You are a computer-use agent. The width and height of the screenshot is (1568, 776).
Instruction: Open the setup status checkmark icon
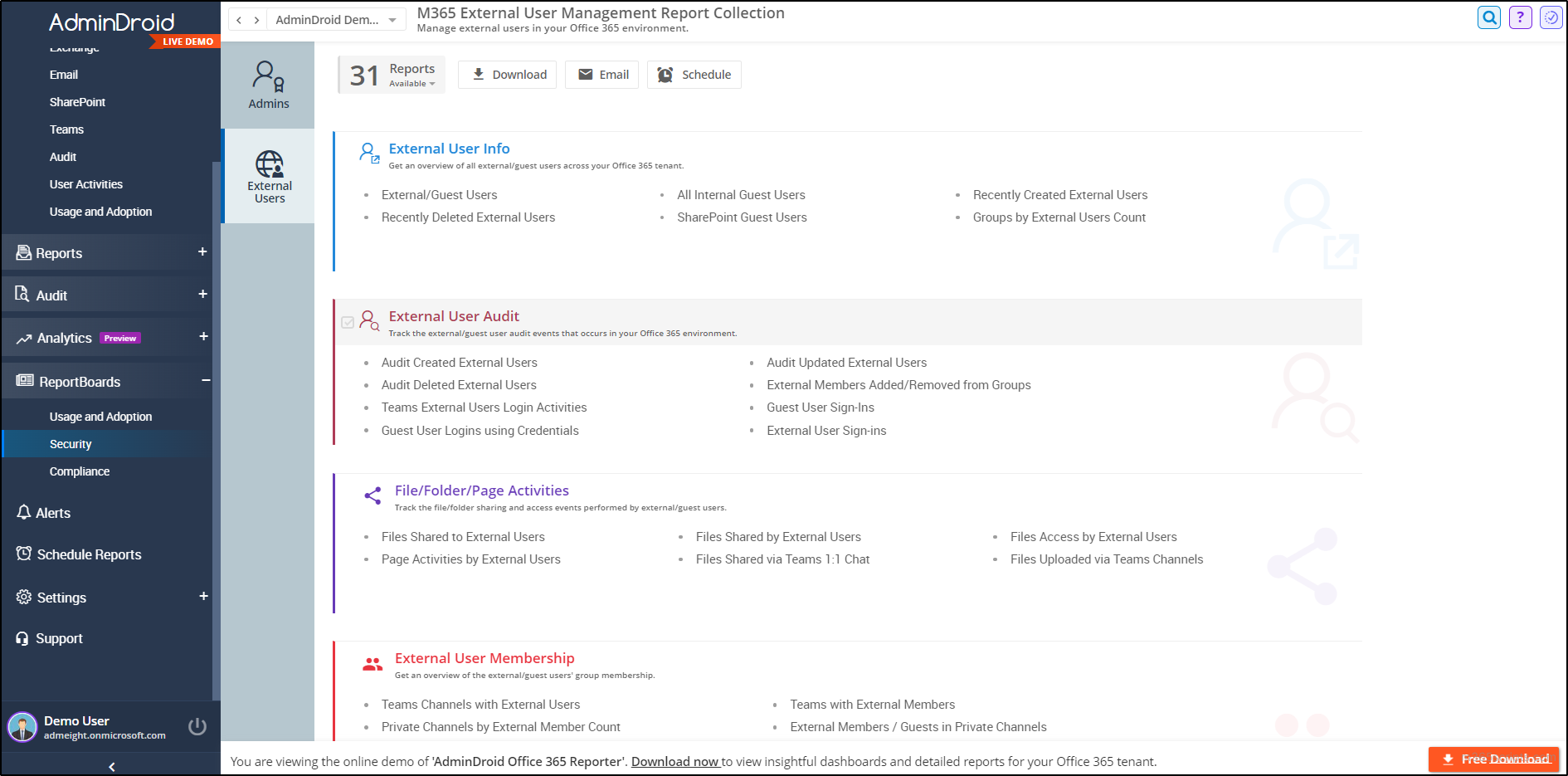tap(1551, 17)
